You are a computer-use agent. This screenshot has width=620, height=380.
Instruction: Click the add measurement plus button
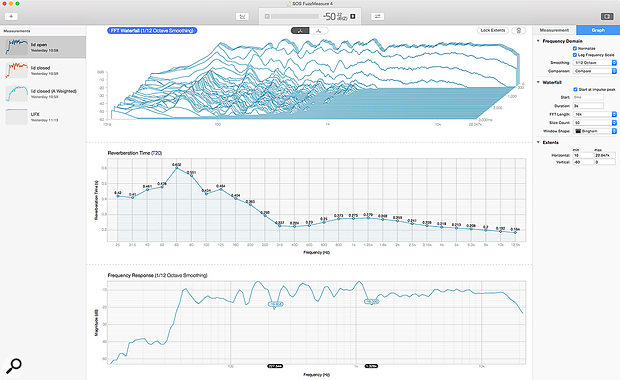(11, 16)
